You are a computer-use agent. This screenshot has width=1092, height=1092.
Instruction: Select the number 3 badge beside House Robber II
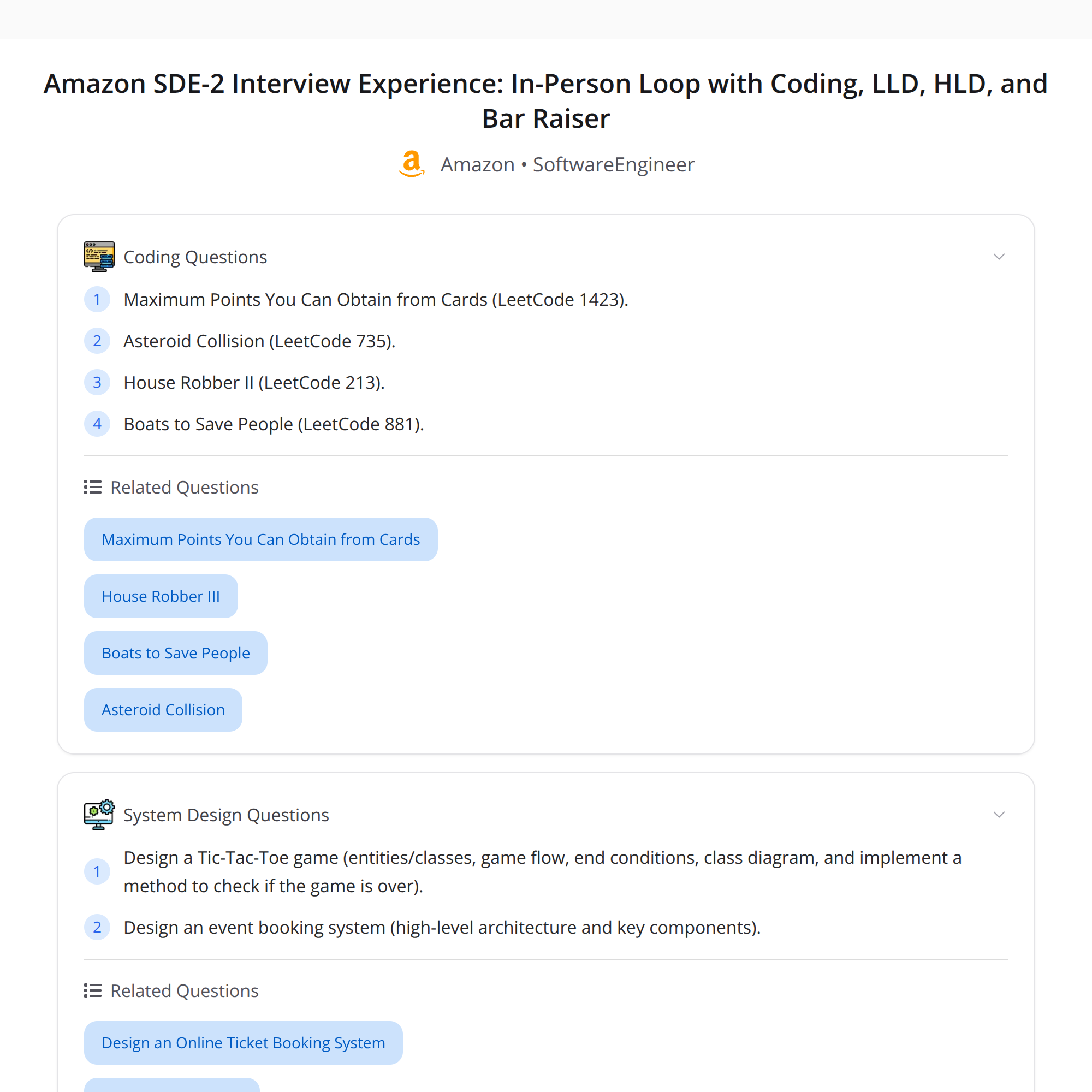click(97, 382)
